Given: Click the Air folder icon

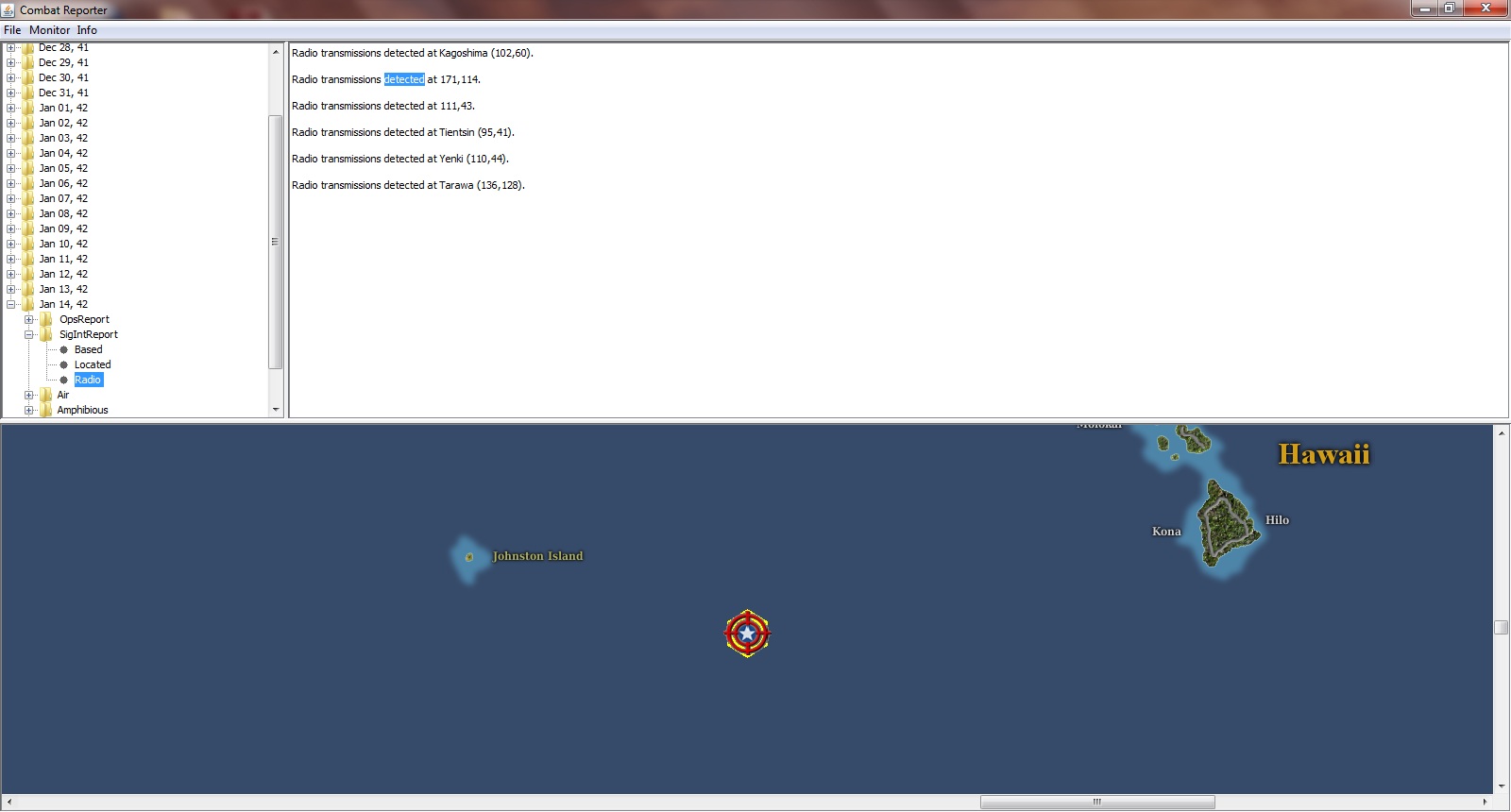Looking at the screenshot, I should tap(45, 395).
